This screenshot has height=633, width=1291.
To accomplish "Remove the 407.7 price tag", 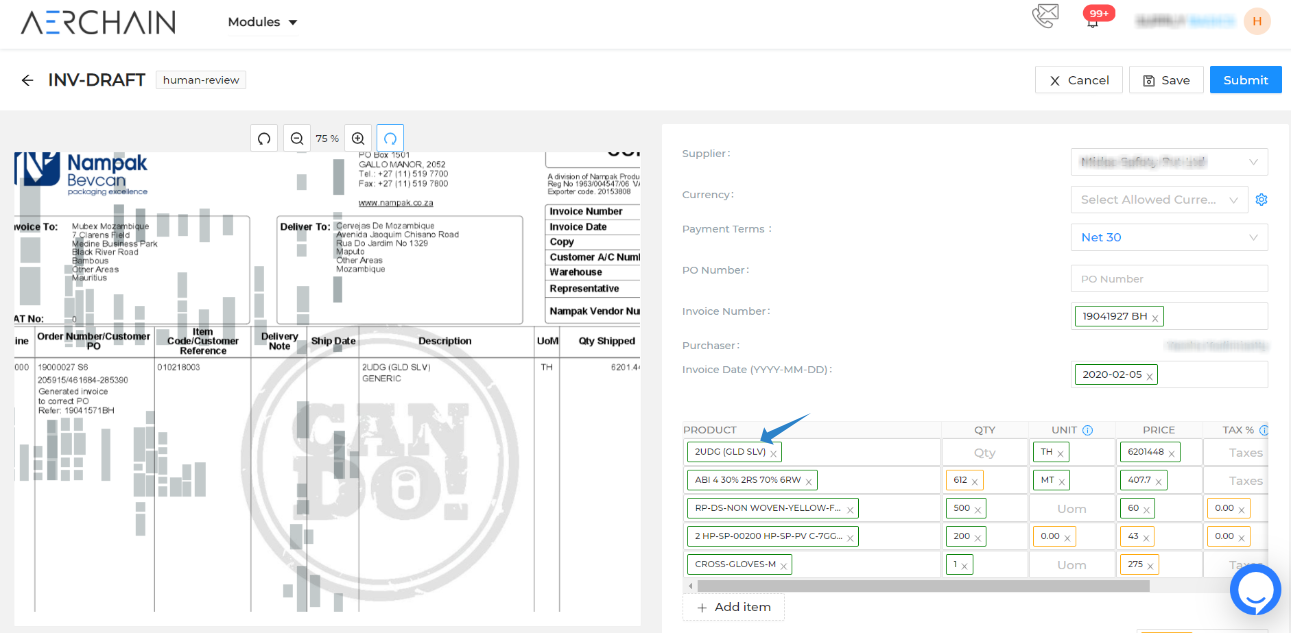I will point(1159,481).
